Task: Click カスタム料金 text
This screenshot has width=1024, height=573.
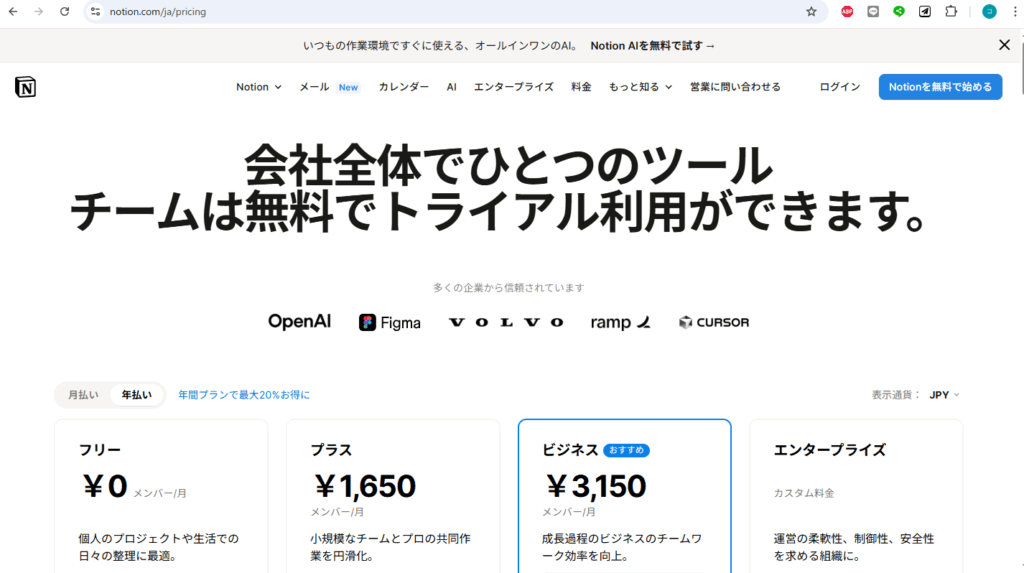Action: tap(804, 493)
